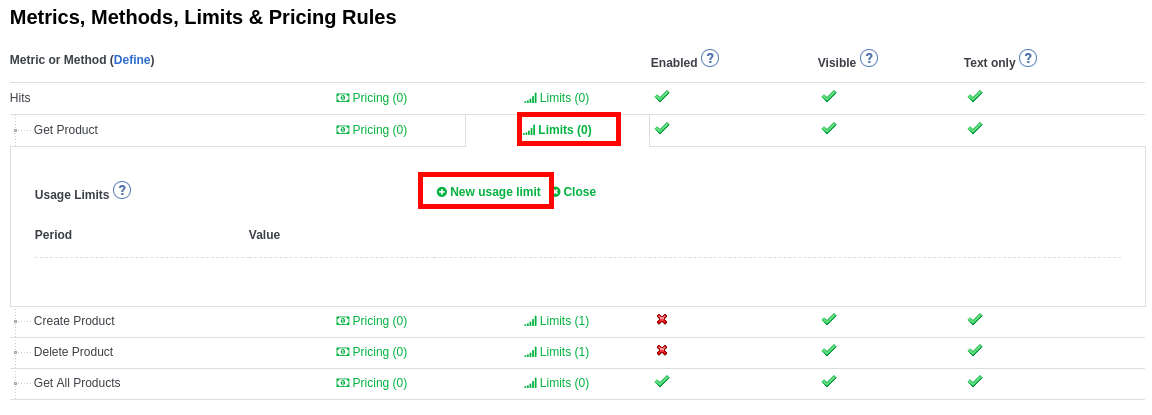1152x415 pixels.
Task: Click help icon next to Text only
Action: click(1028, 58)
